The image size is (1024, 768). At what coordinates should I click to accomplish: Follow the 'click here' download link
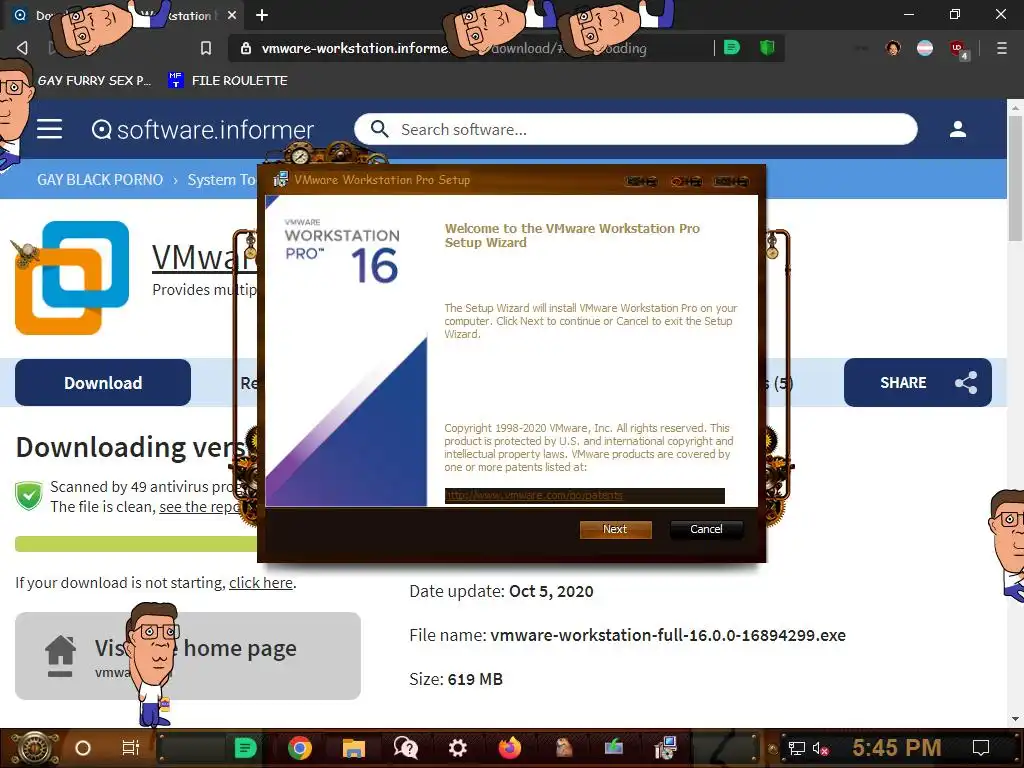coord(261,583)
